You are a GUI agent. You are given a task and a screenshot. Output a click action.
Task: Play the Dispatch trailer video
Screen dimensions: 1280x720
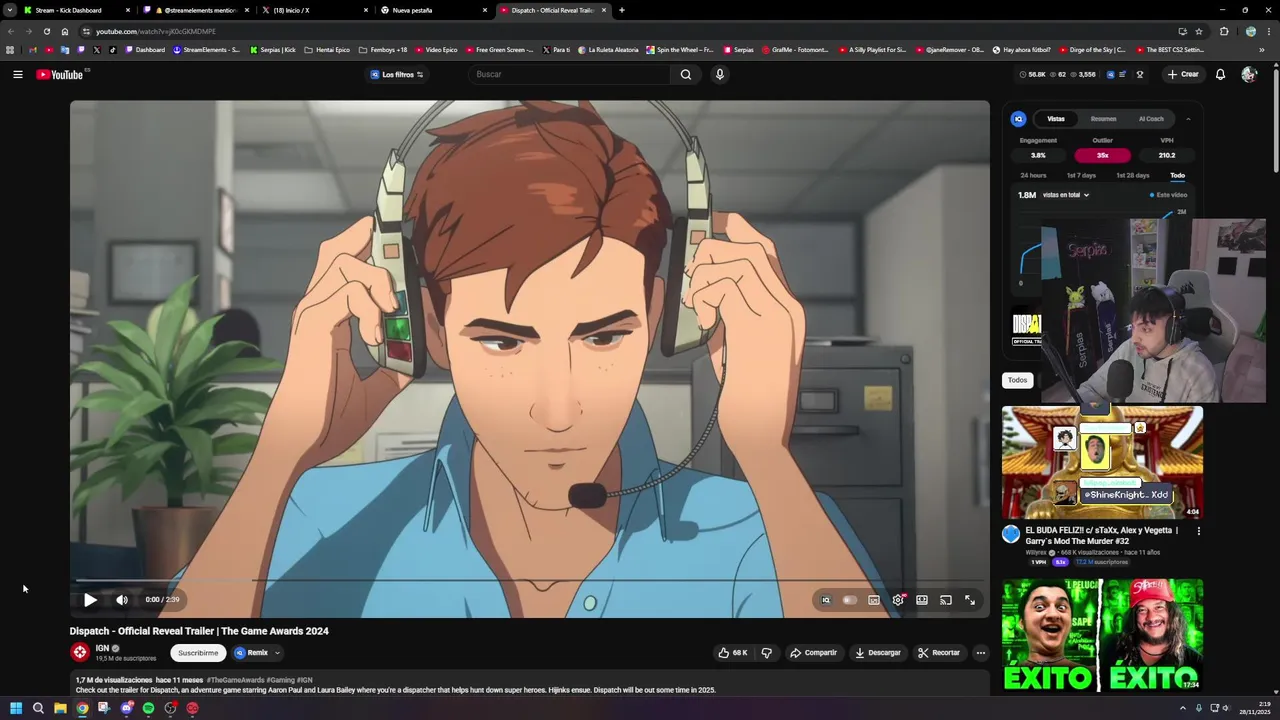pyautogui.click(x=90, y=600)
